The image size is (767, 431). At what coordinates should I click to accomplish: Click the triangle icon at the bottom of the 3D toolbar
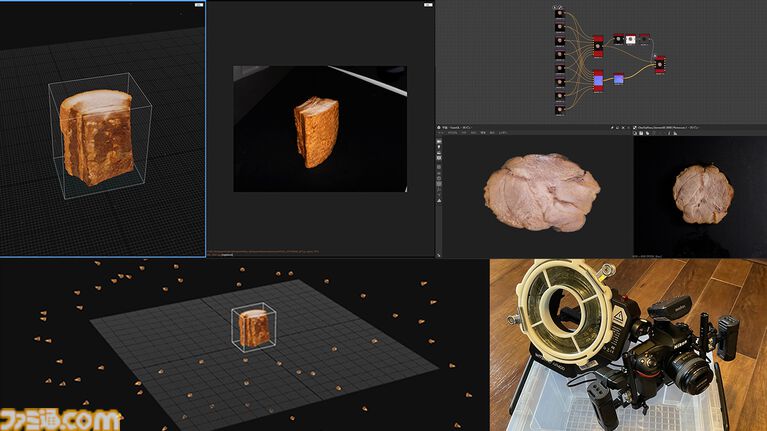[439, 201]
